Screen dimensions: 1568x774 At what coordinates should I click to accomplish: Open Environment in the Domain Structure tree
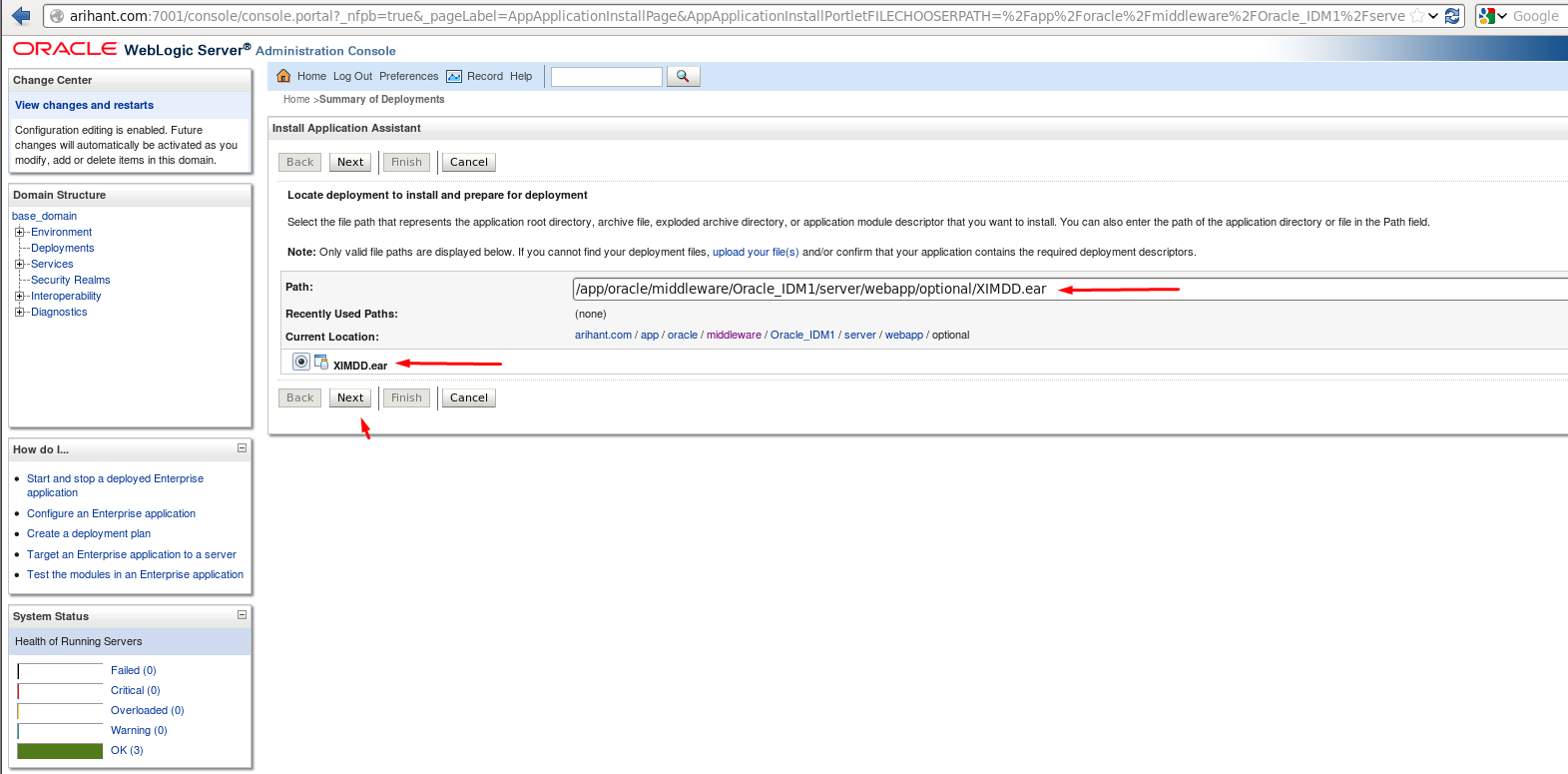(x=61, y=232)
